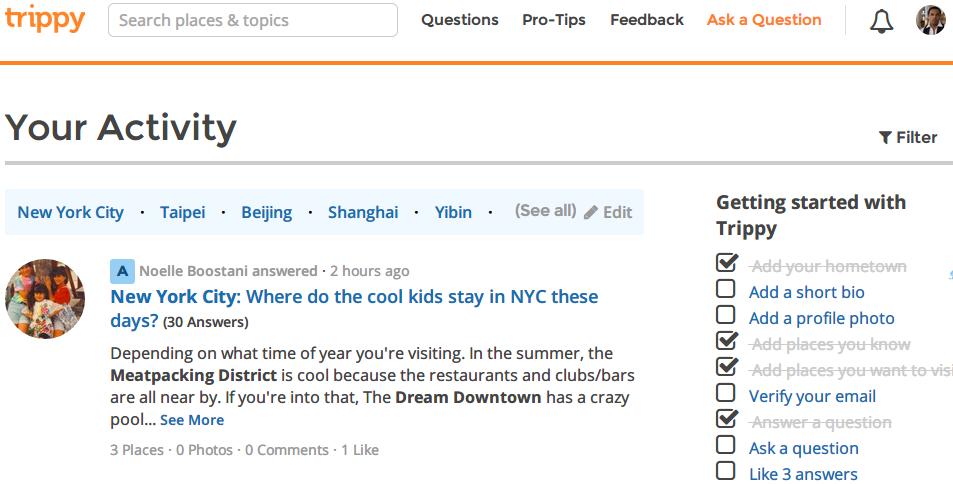
Task: Expand 'See all' places list
Action: [545, 211]
